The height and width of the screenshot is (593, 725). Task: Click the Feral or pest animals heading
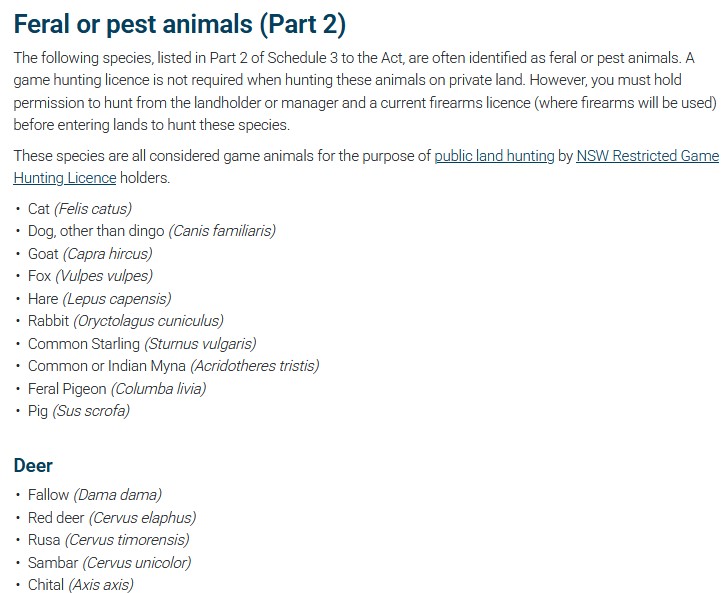tap(180, 23)
